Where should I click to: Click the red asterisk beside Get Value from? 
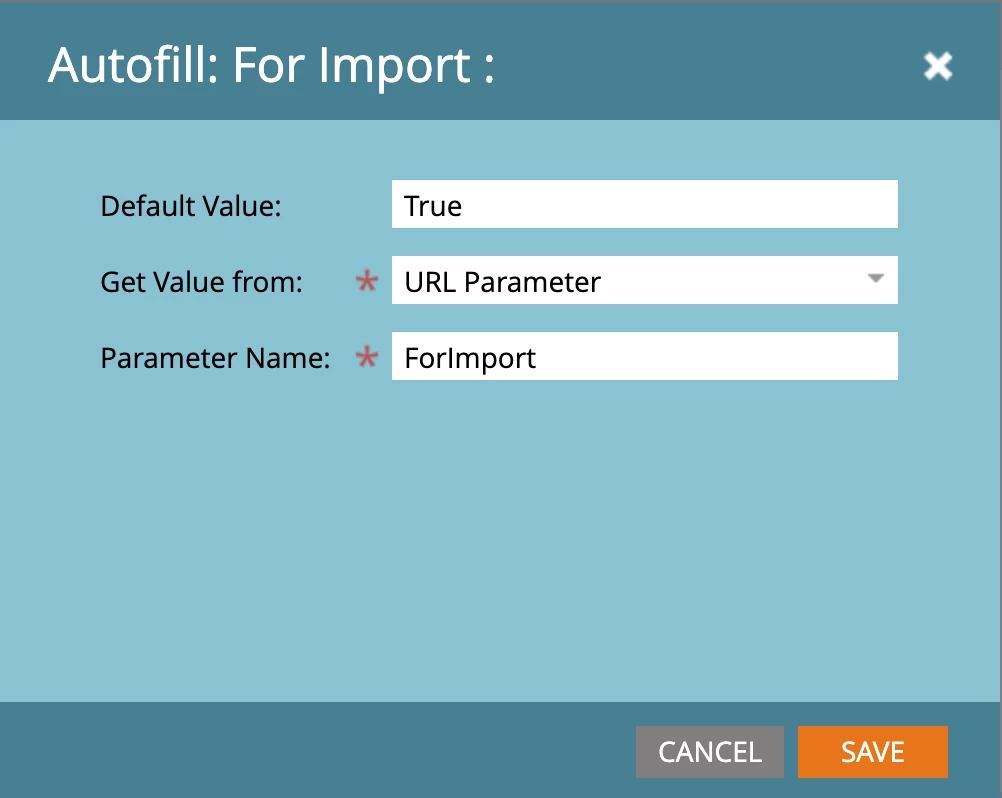(367, 280)
